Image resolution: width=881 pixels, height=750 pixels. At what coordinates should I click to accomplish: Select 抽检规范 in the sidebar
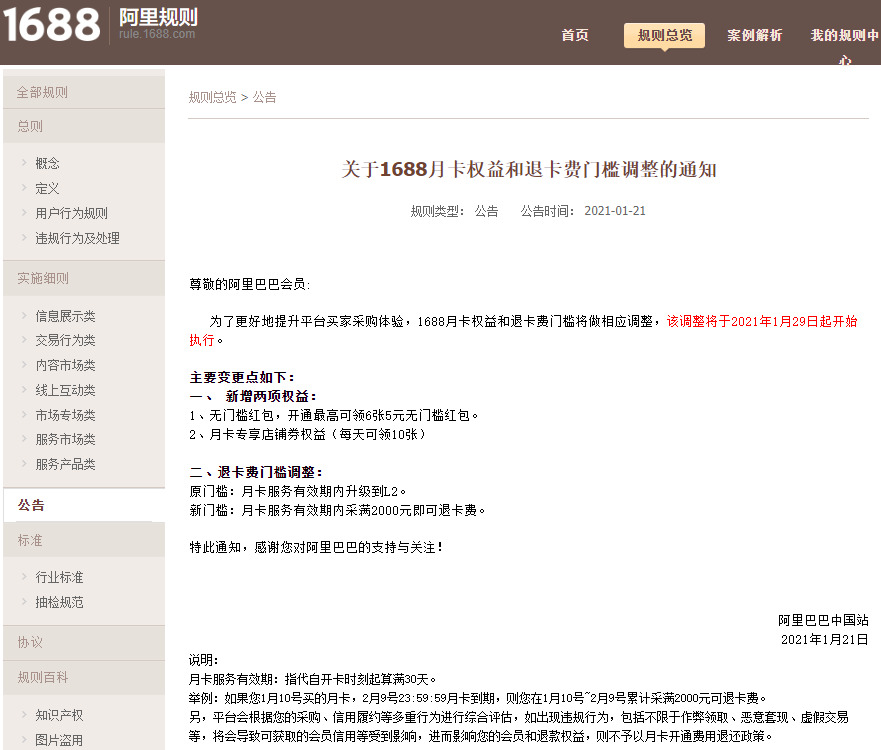(59, 602)
